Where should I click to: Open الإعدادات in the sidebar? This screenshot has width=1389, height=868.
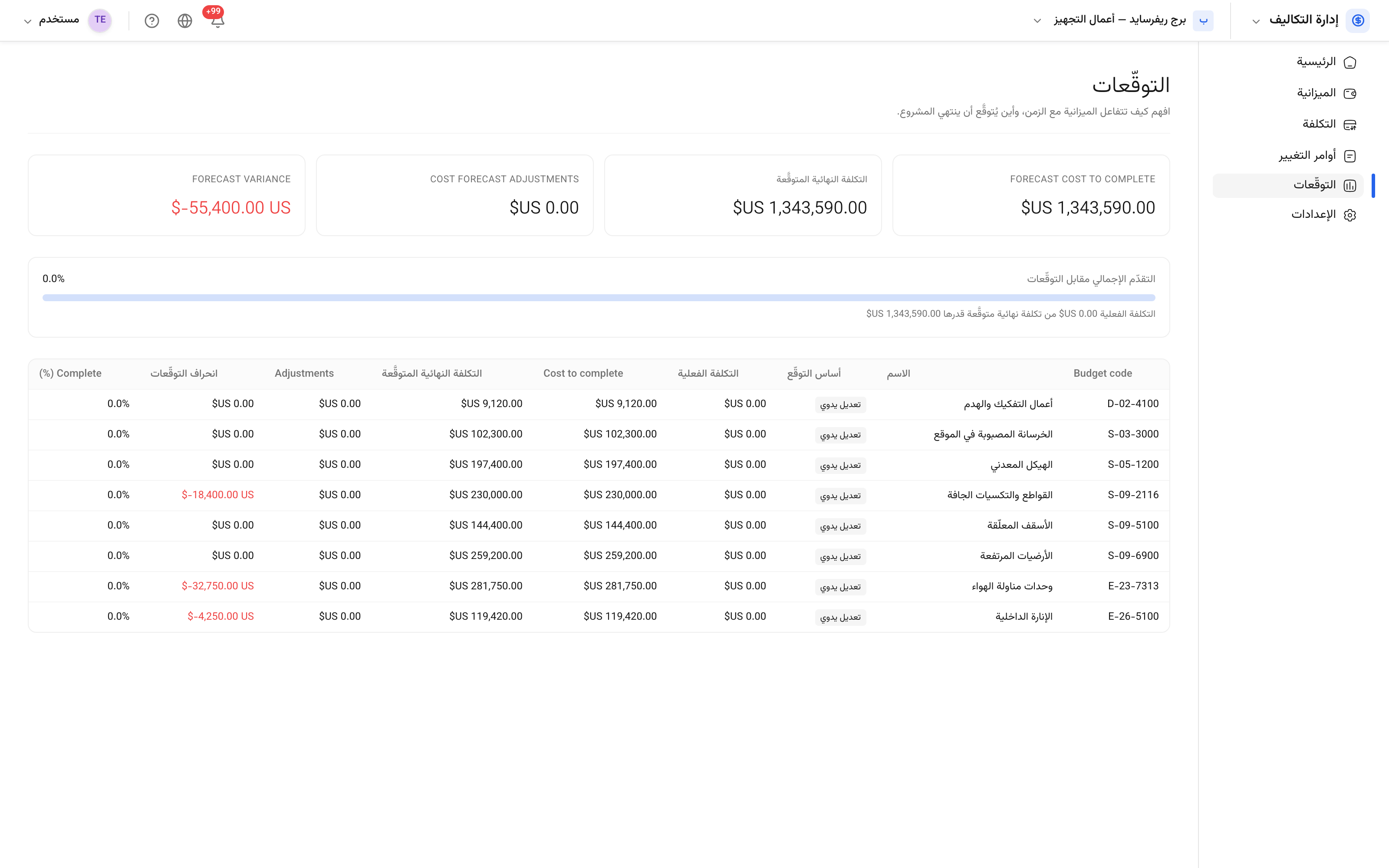click(x=1289, y=215)
